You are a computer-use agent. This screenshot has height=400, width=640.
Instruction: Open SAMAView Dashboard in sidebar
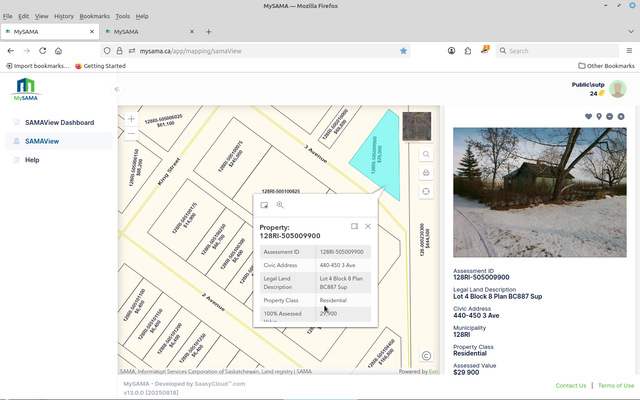click(65, 123)
